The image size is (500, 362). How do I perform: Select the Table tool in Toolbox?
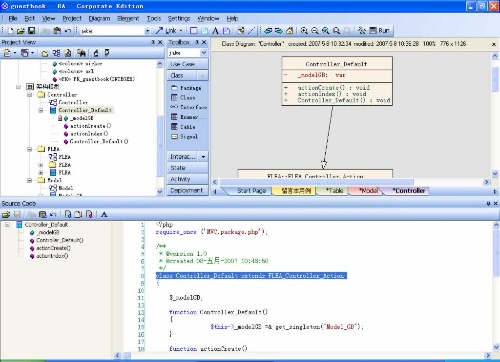[183, 127]
